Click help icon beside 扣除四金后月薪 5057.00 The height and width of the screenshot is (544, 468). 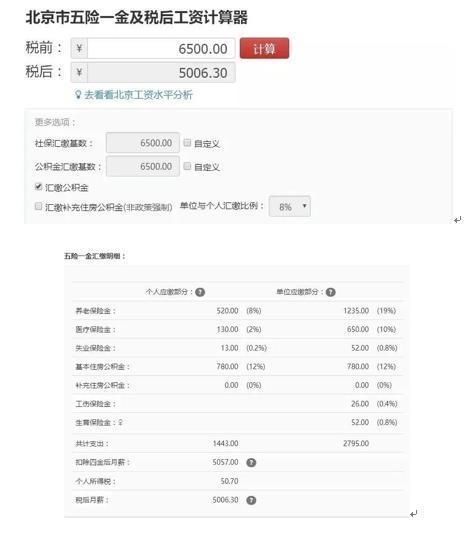point(251,462)
